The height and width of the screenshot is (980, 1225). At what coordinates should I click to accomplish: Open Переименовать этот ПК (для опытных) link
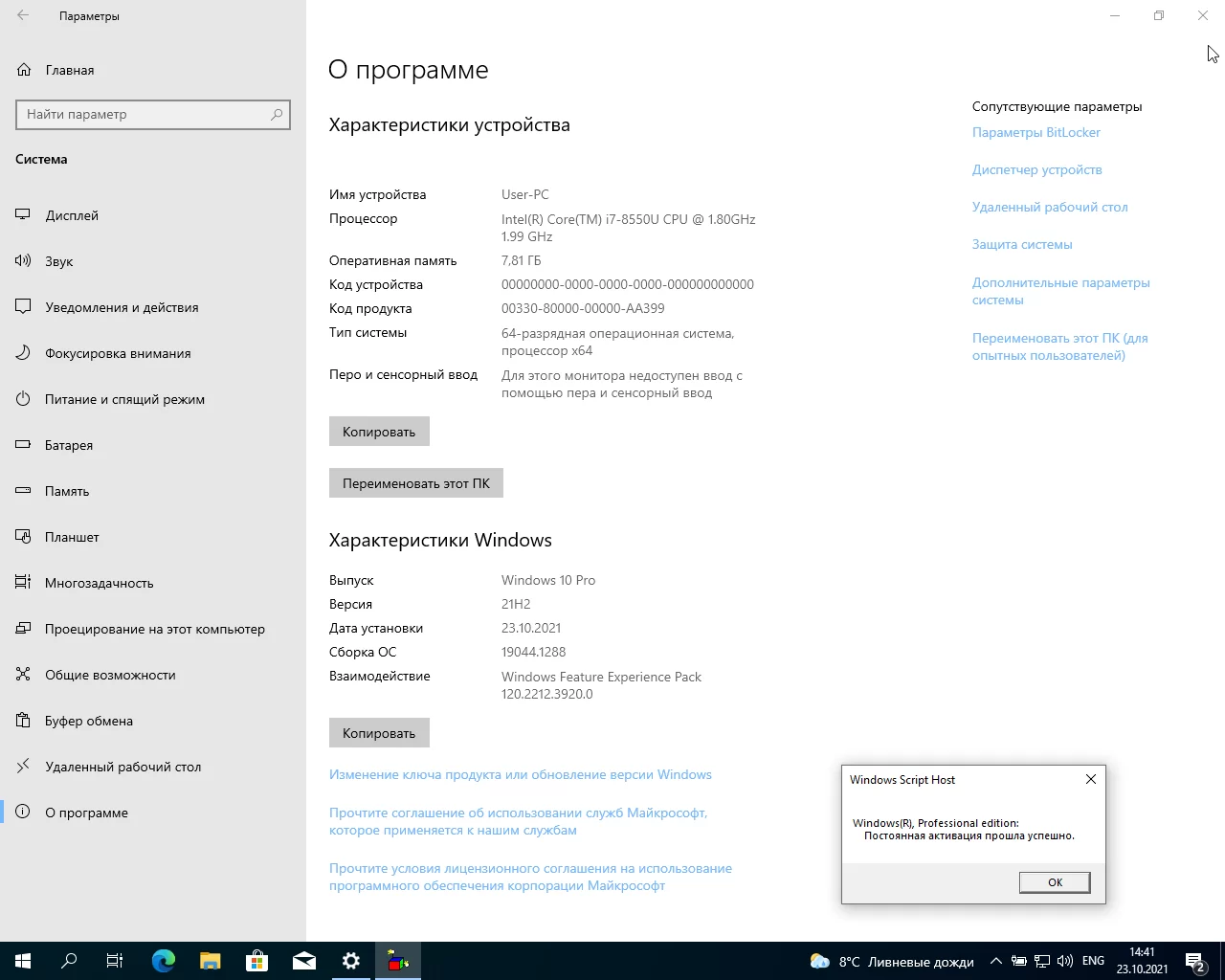click(1060, 346)
